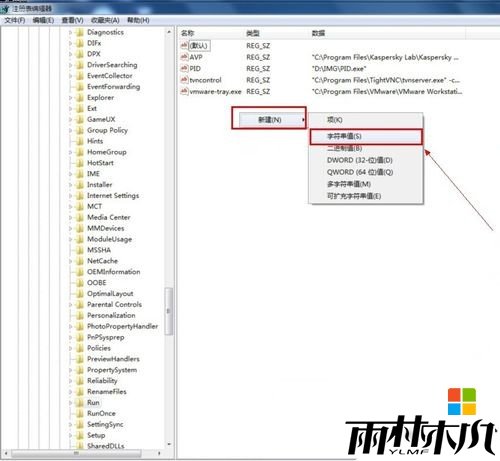The width and height of the screenshot is (500, 461).
Task: Click the Explorer folder icon
Action: [x=80, y=98]
